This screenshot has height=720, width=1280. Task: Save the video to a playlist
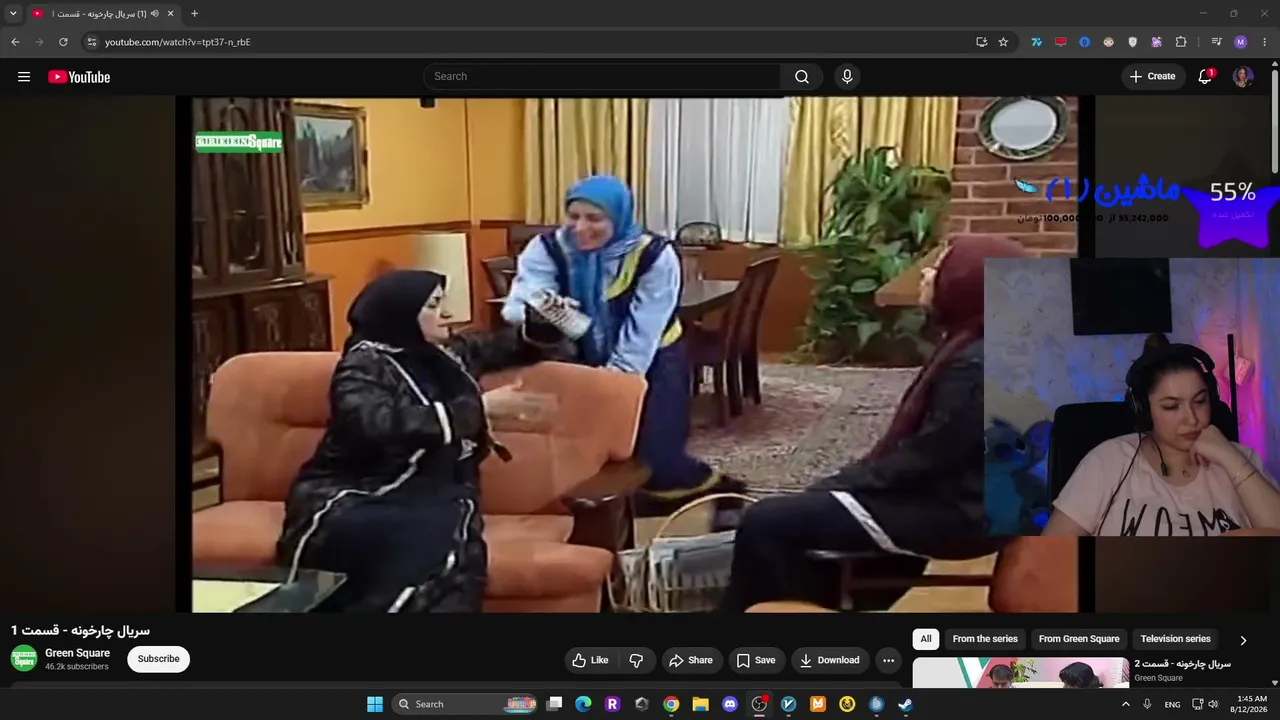click(756, 660)
